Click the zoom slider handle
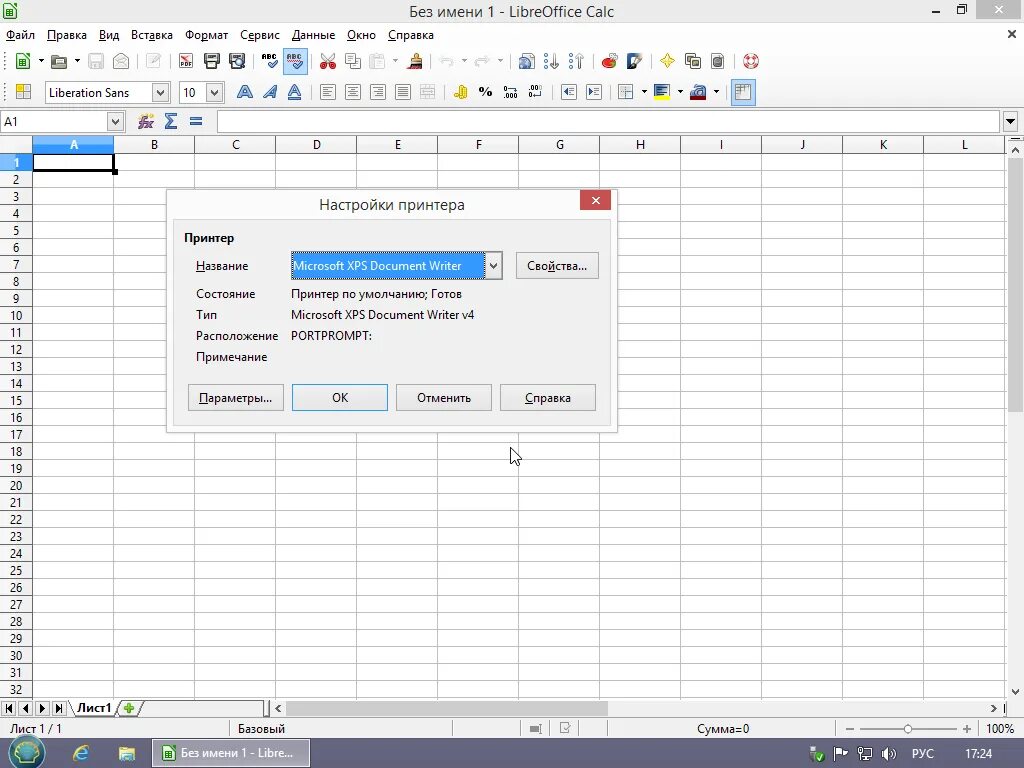Screen dimensions: 1024x768 tap(907, 728)
